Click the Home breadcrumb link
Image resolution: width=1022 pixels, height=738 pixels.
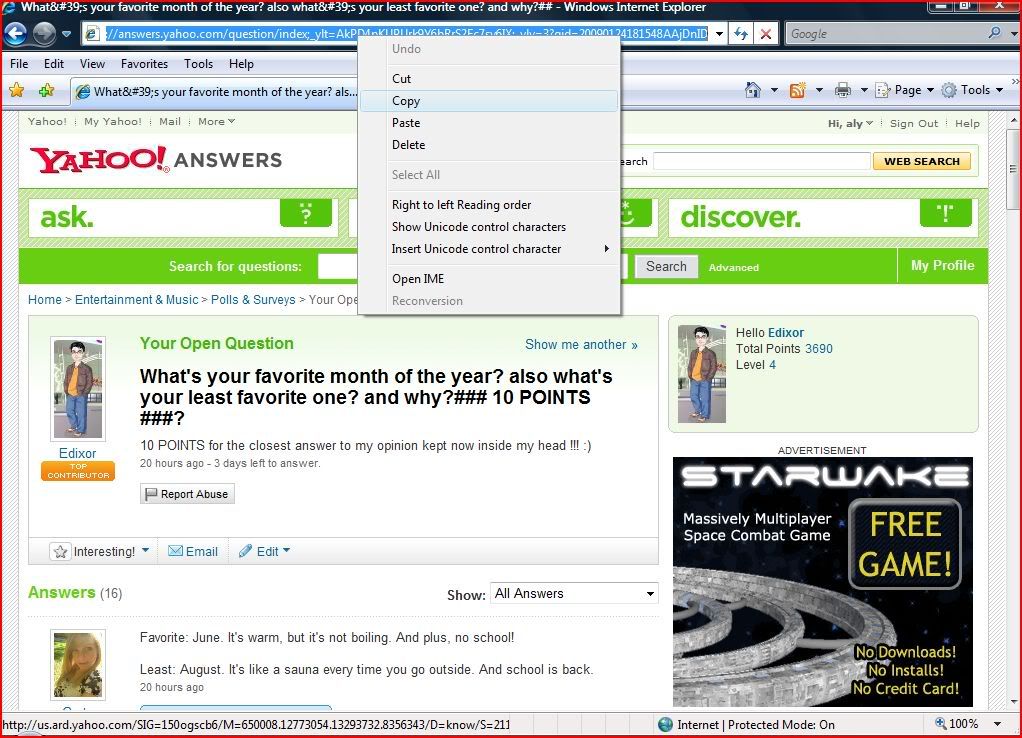44,299
